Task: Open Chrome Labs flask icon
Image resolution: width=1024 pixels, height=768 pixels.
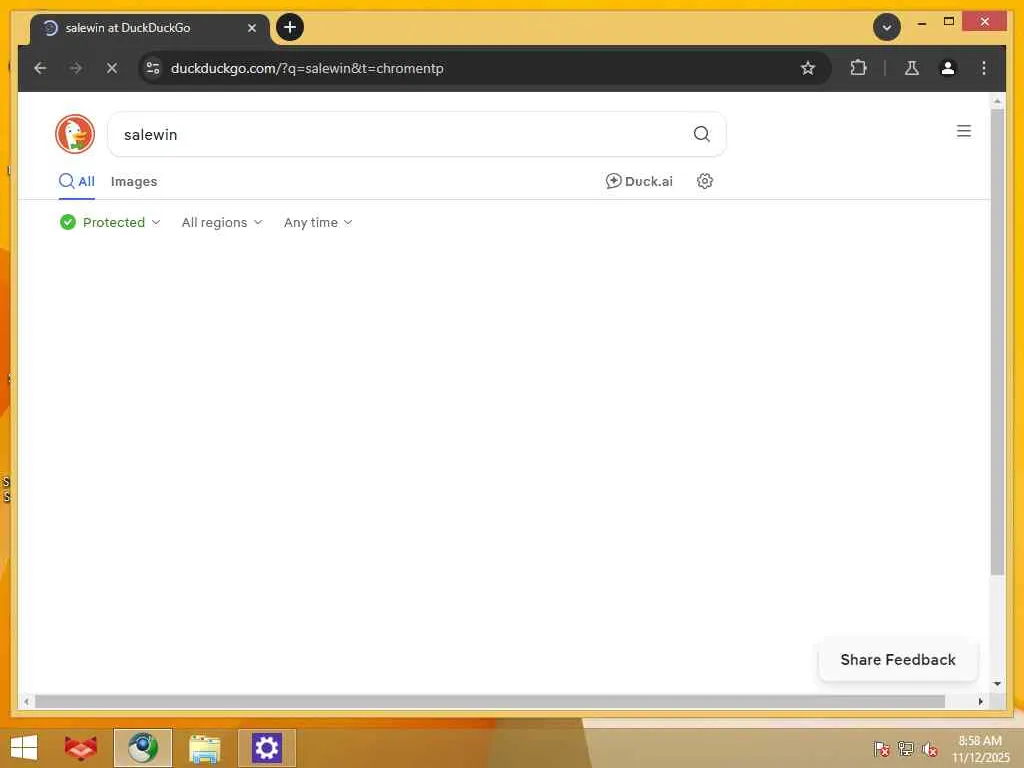Action: coord(912,68)
